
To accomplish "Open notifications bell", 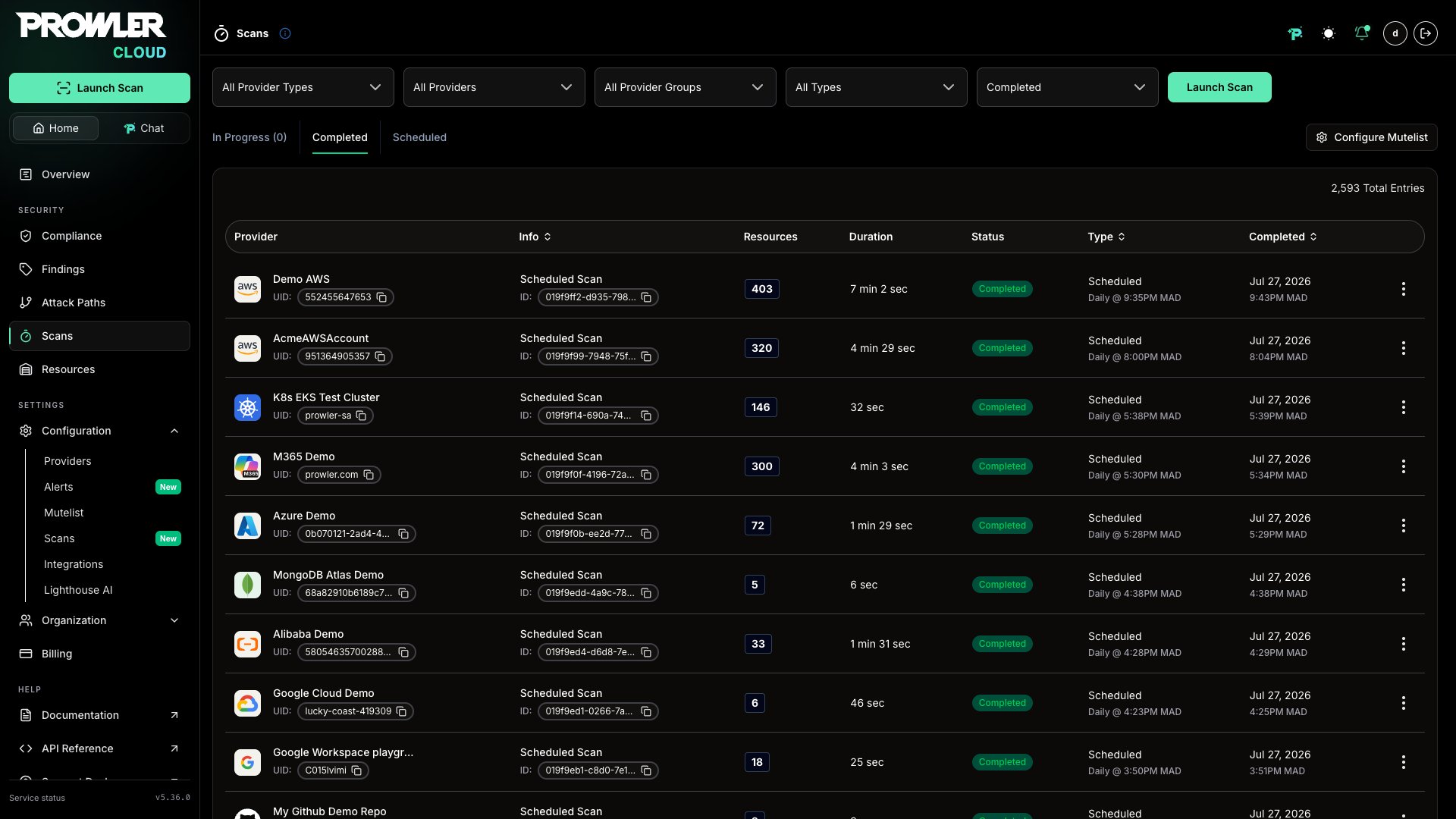I will point(1362,33).
